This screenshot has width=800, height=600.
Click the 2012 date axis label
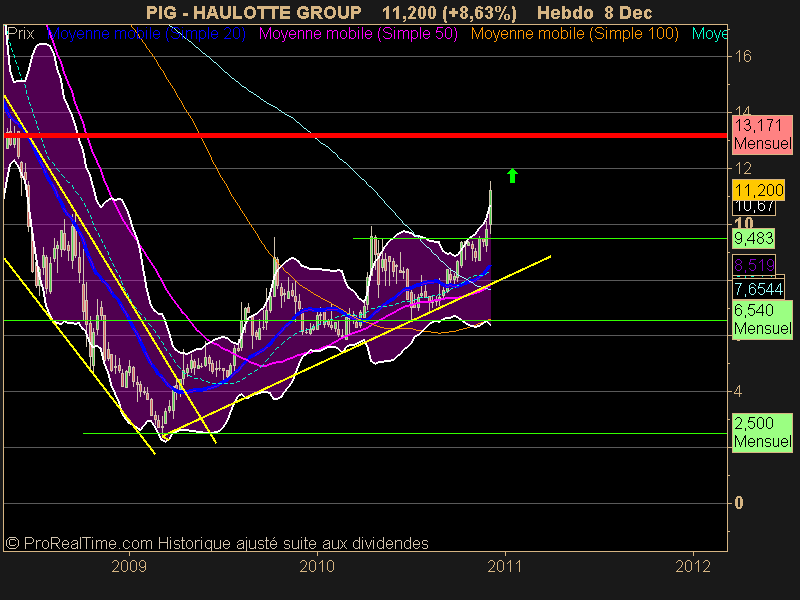click(693, 566)
